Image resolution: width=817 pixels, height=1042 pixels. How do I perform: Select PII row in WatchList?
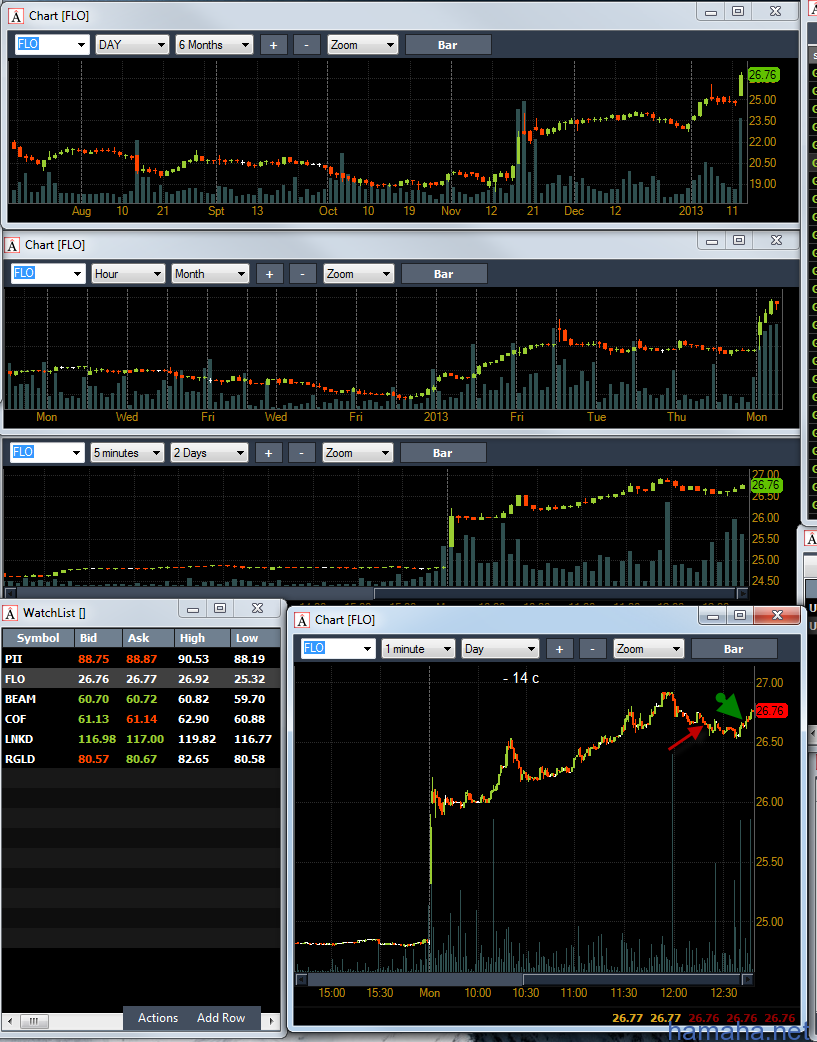[x=141, y=659]
